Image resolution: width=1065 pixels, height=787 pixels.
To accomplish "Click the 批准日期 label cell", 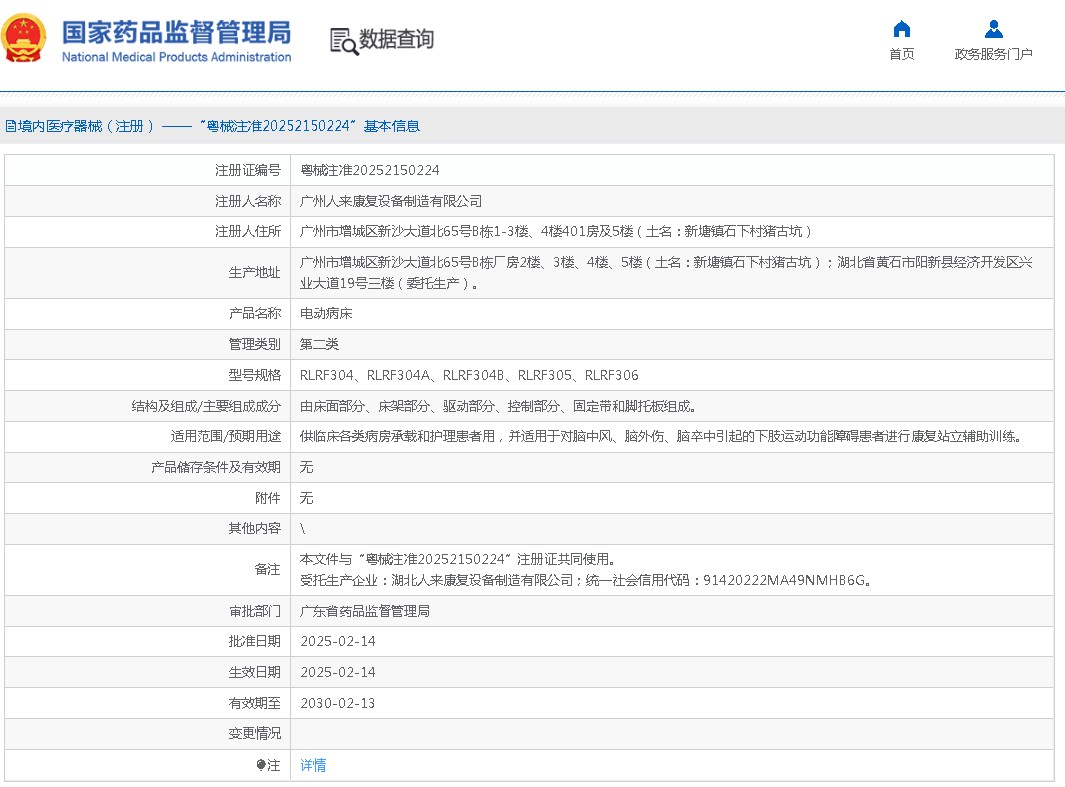I will (x=147, y=641).
